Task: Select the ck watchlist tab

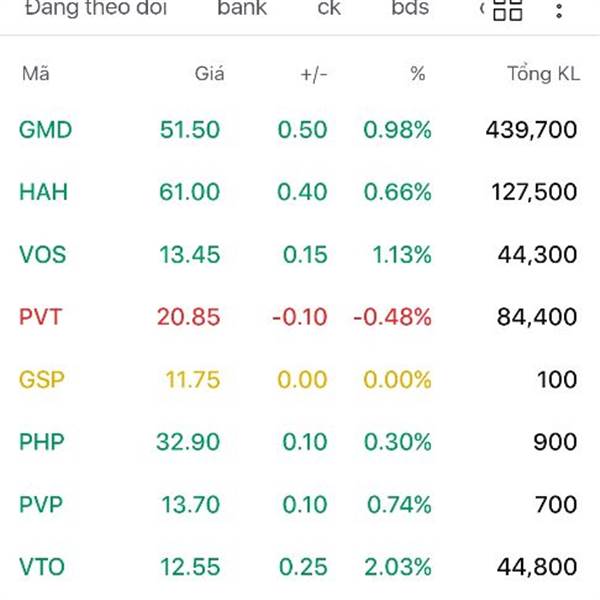Action: coord(329,8)
